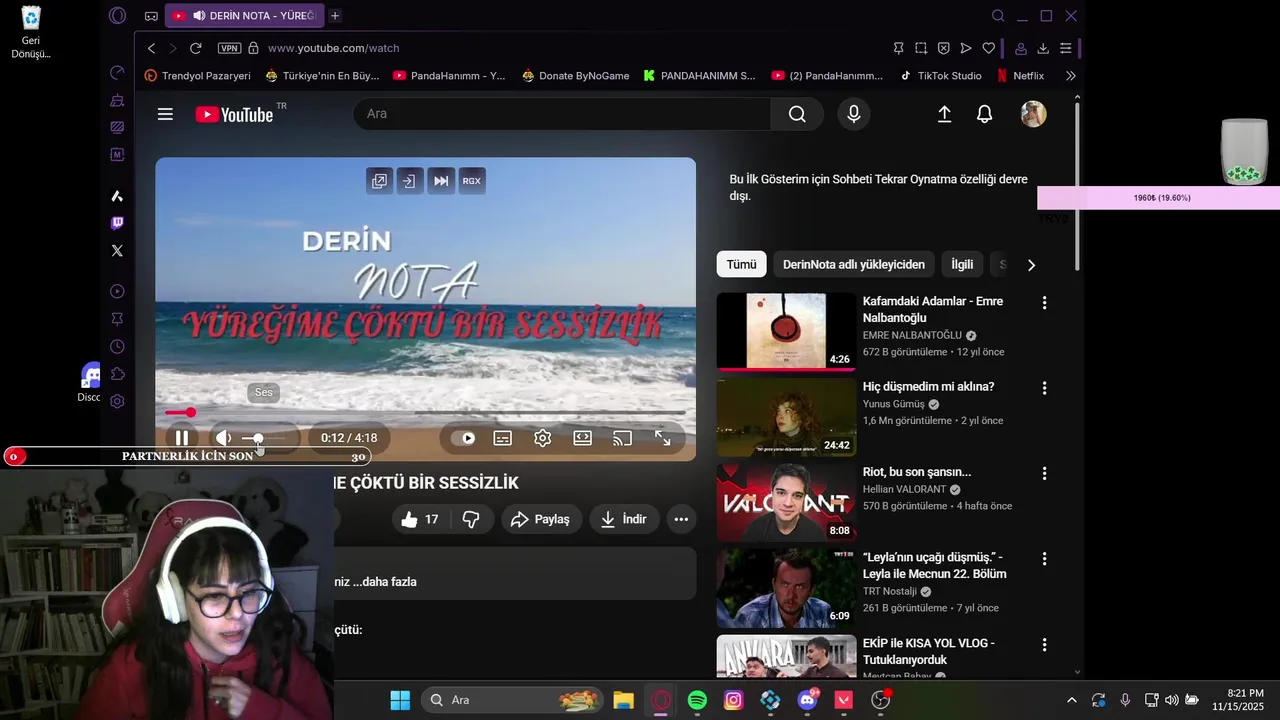1280x720 pixels.
Task: Open Opera easy setup sliders icon
Action: pos(1066,48)
